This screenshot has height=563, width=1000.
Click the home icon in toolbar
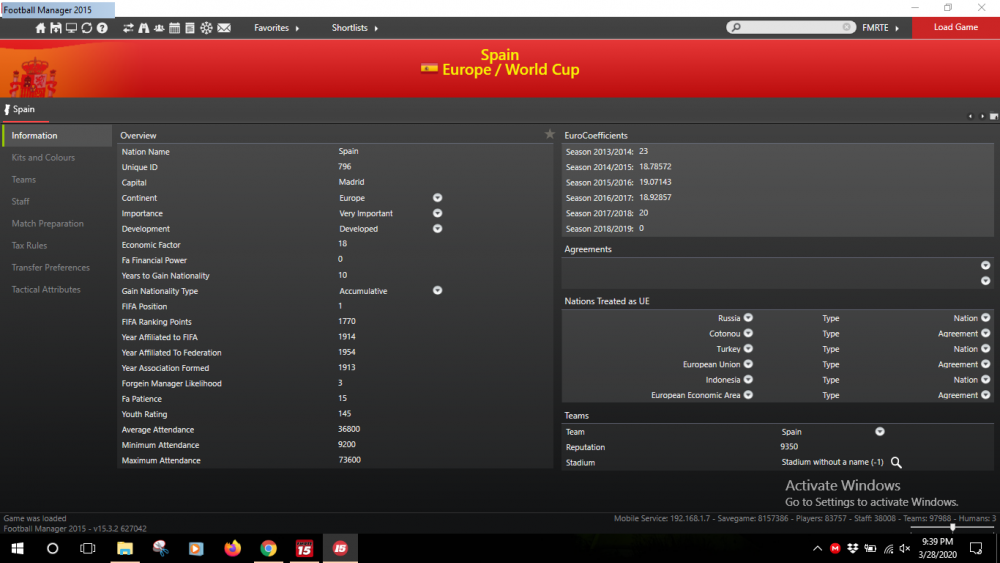40,28
